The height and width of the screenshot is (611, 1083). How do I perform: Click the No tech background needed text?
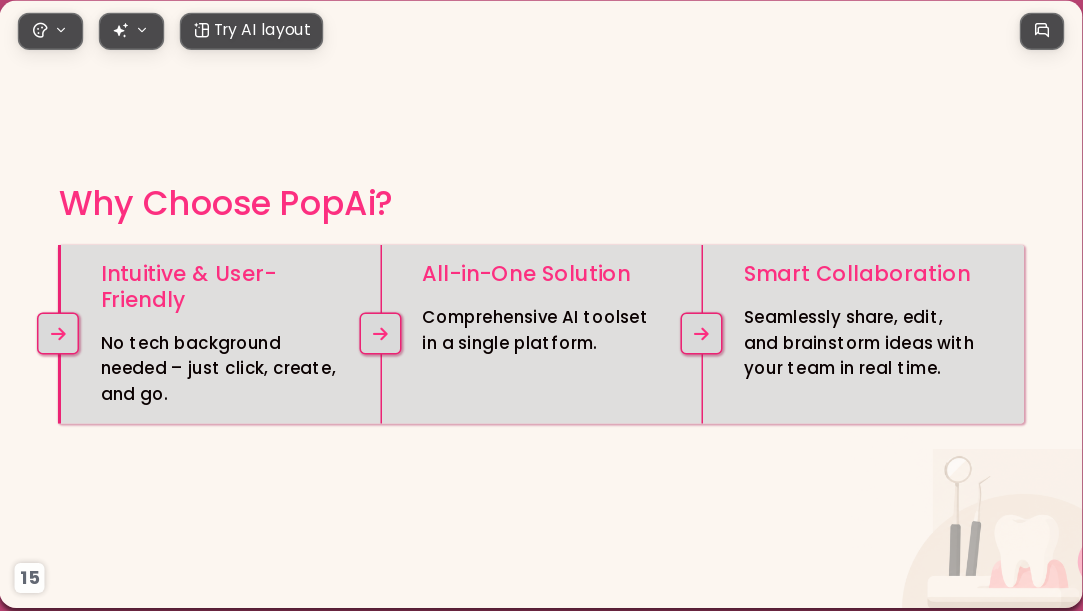tap(218, 368)
